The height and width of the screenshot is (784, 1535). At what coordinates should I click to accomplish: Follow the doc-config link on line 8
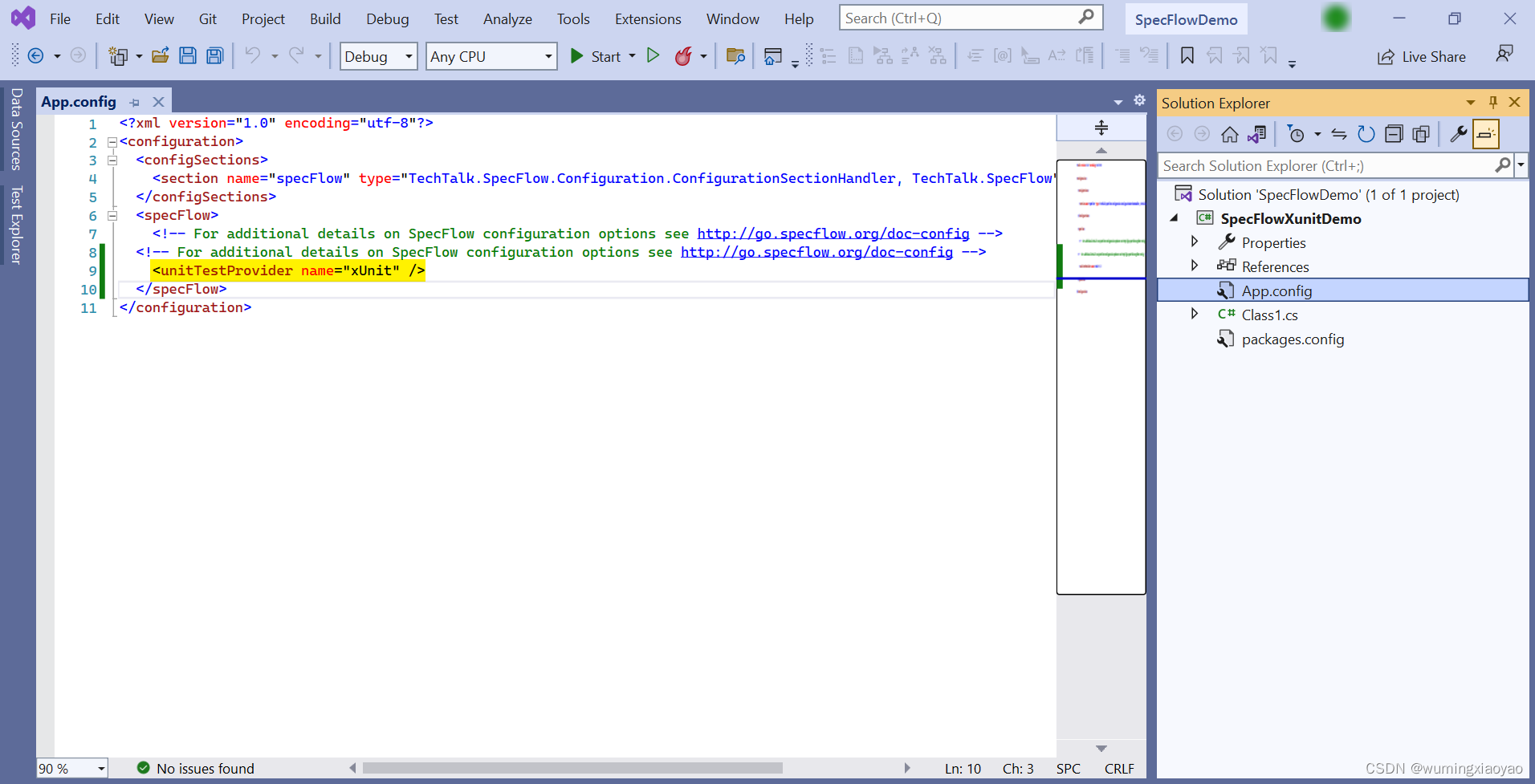point(816,252)
